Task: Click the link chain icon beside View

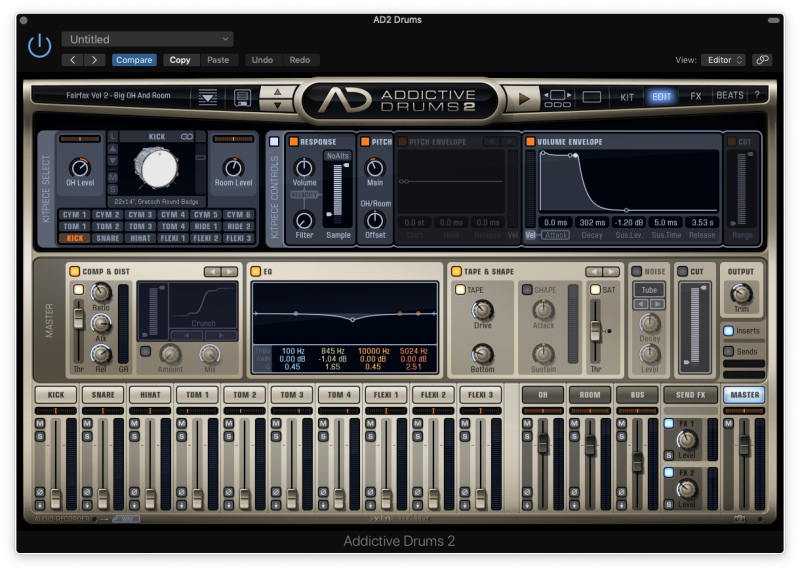Action: point(762,60)
